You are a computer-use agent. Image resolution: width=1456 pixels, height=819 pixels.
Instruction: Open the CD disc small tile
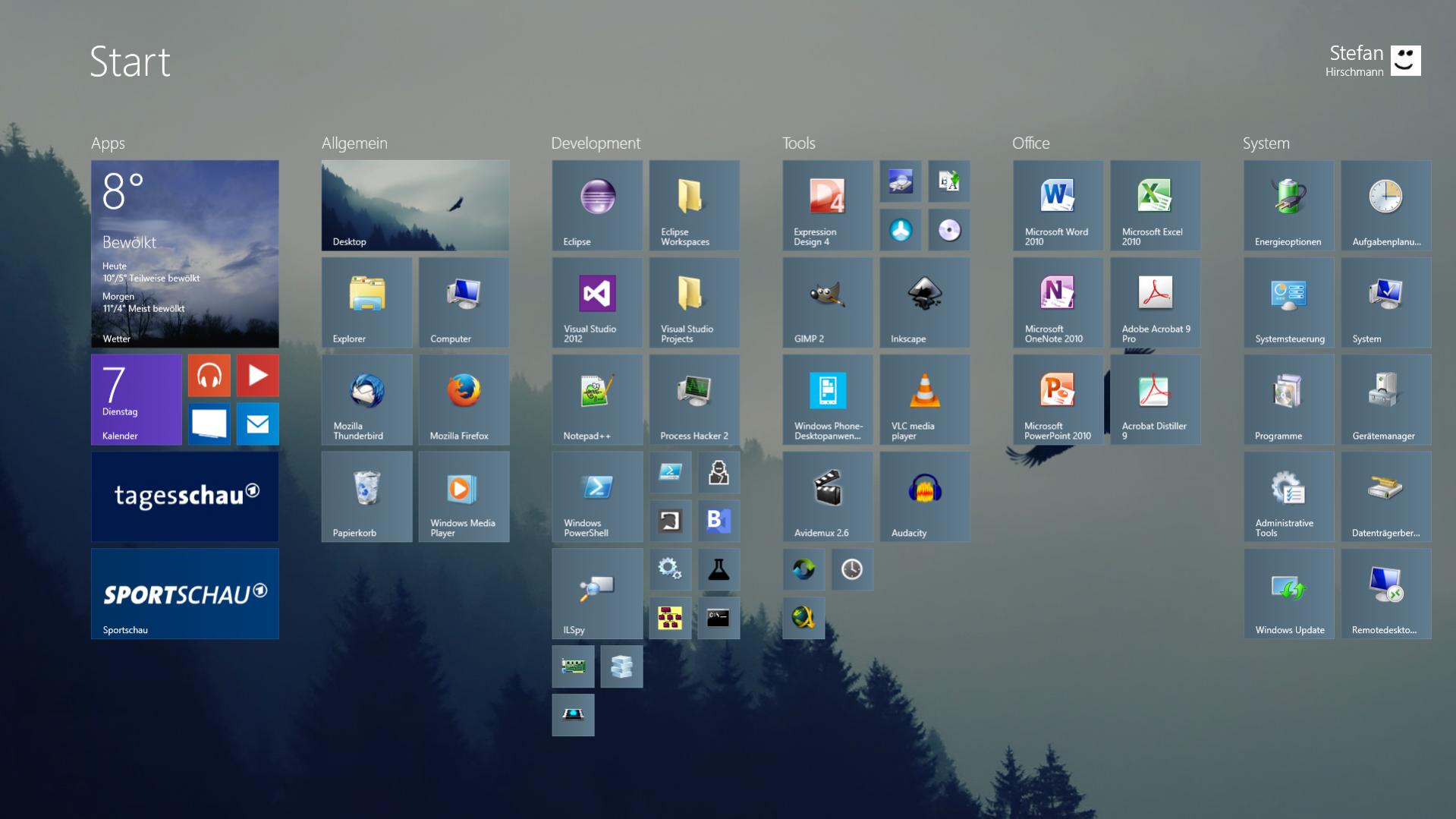(x=949, y=229)
